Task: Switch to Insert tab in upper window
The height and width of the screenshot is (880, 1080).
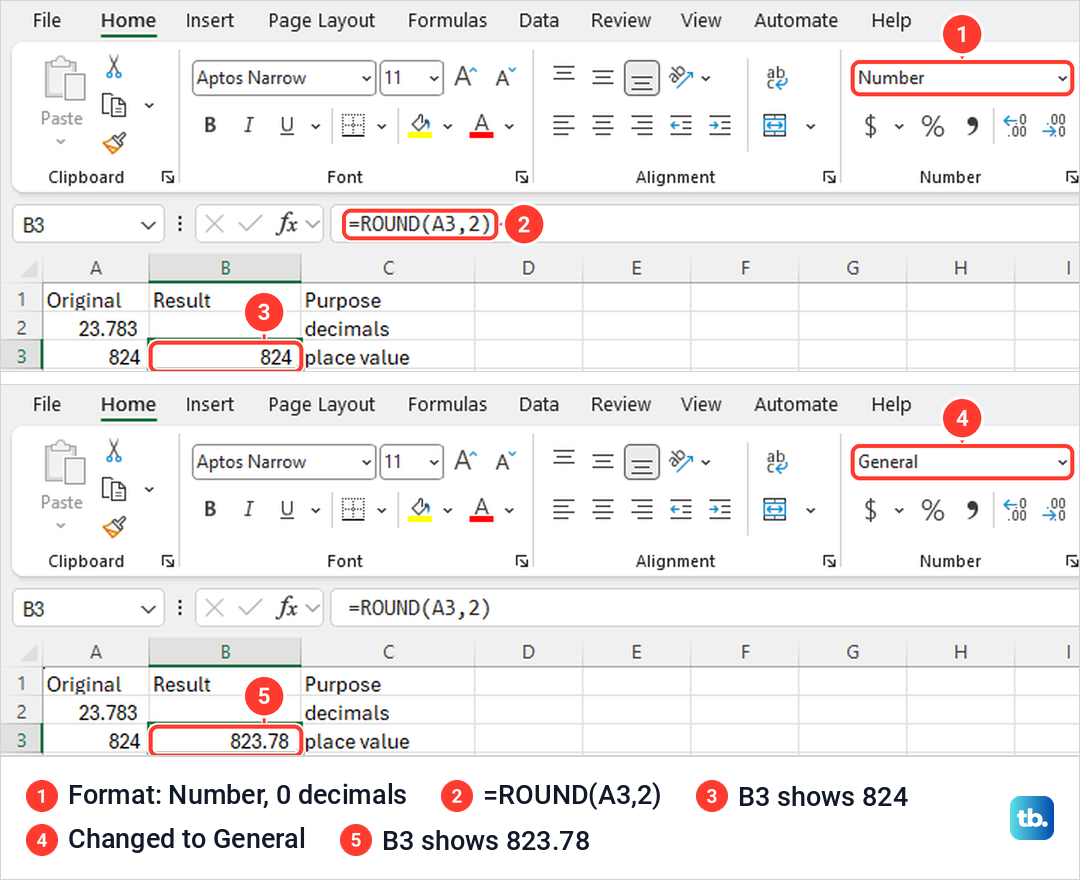Action: coord(209,21)
